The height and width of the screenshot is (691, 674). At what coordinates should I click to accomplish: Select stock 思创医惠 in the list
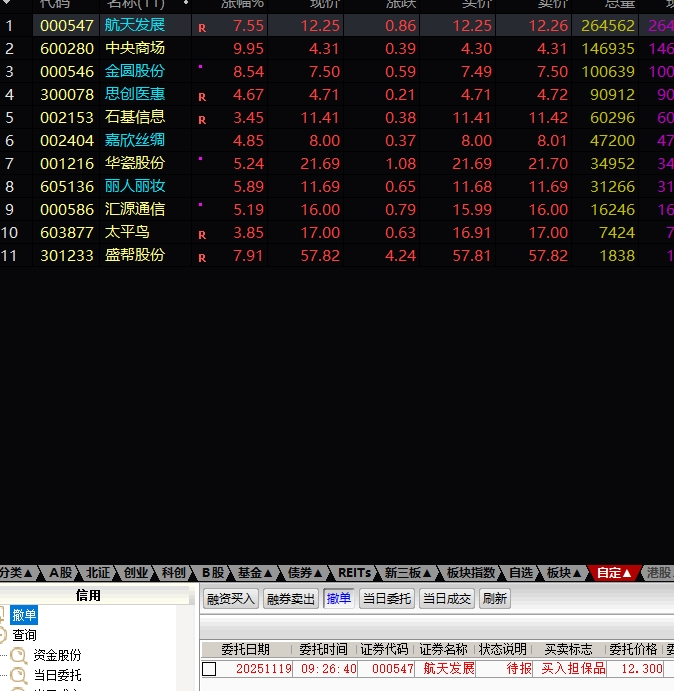pyautogui.click(x=134, y=94)
